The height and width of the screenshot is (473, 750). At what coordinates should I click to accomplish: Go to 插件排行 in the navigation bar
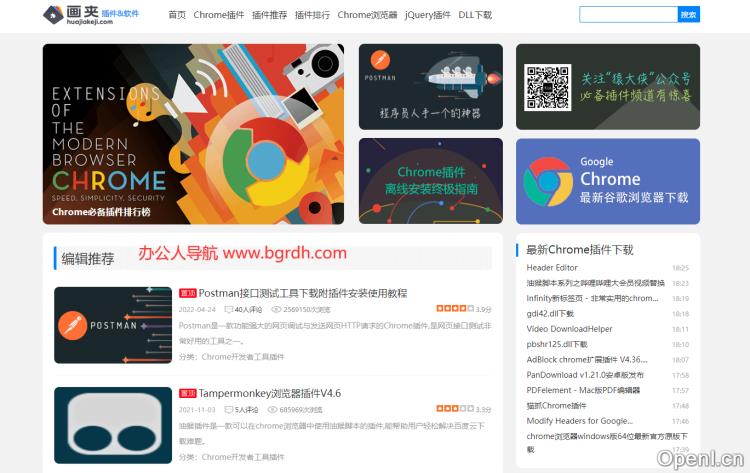tap(311, 15)
